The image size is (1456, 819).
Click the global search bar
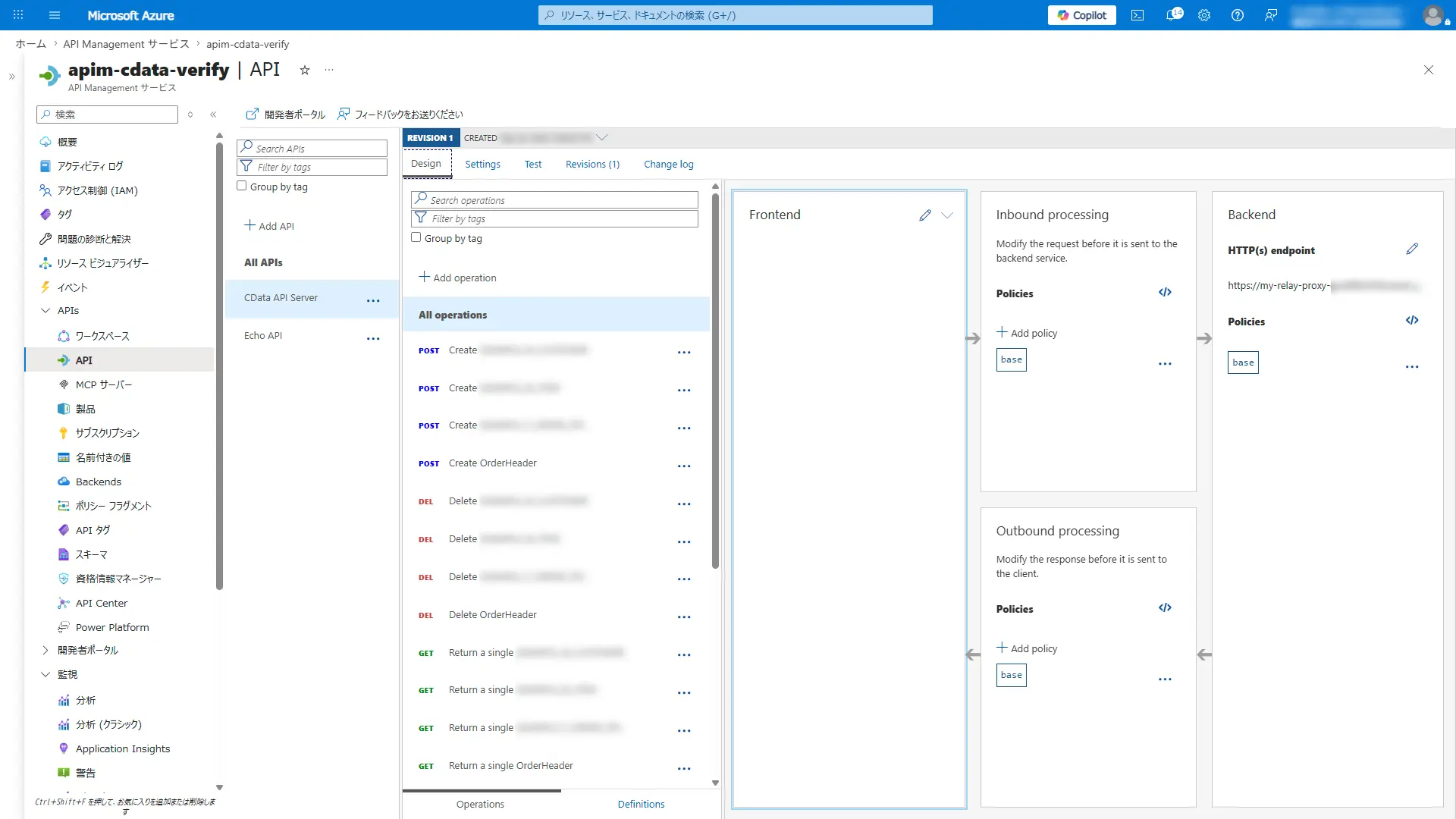pos(735,15)
